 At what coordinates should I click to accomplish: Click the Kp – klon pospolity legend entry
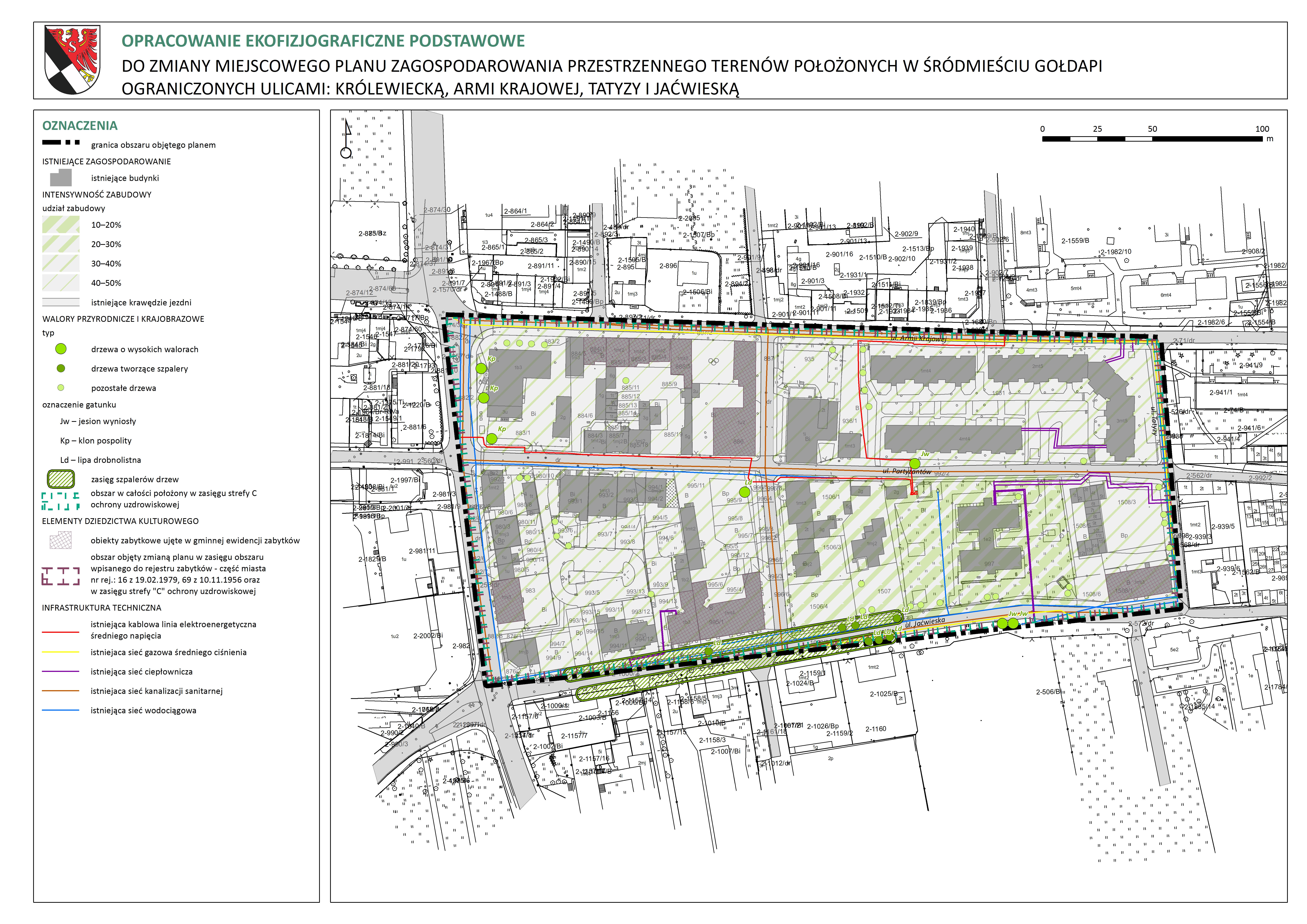(96, 441)
